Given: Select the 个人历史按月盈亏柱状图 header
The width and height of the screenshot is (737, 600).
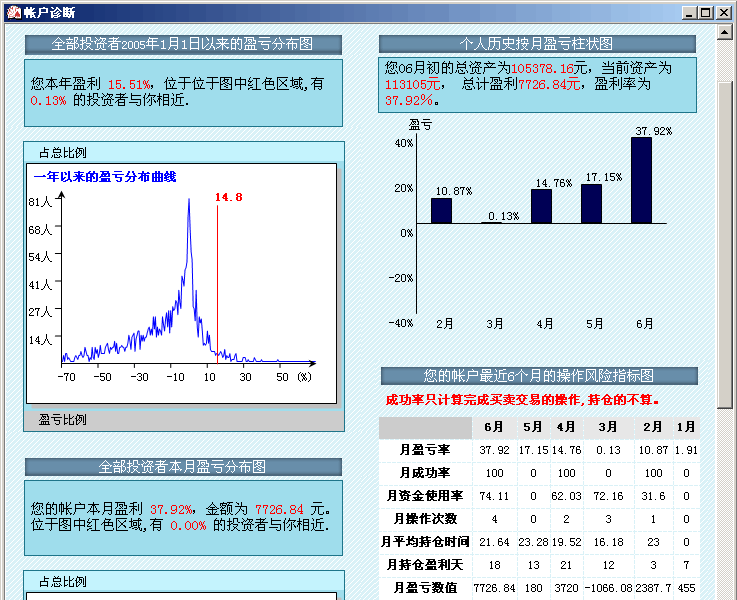Looking at the screenshot, I should [537, 44].
